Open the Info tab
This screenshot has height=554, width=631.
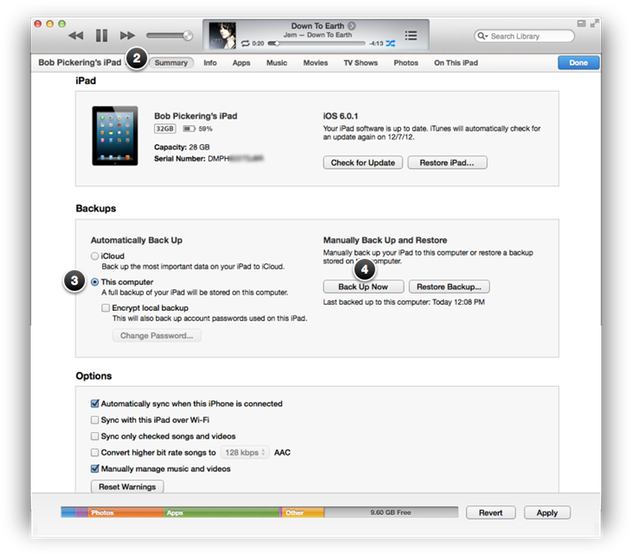coord(210,63)
